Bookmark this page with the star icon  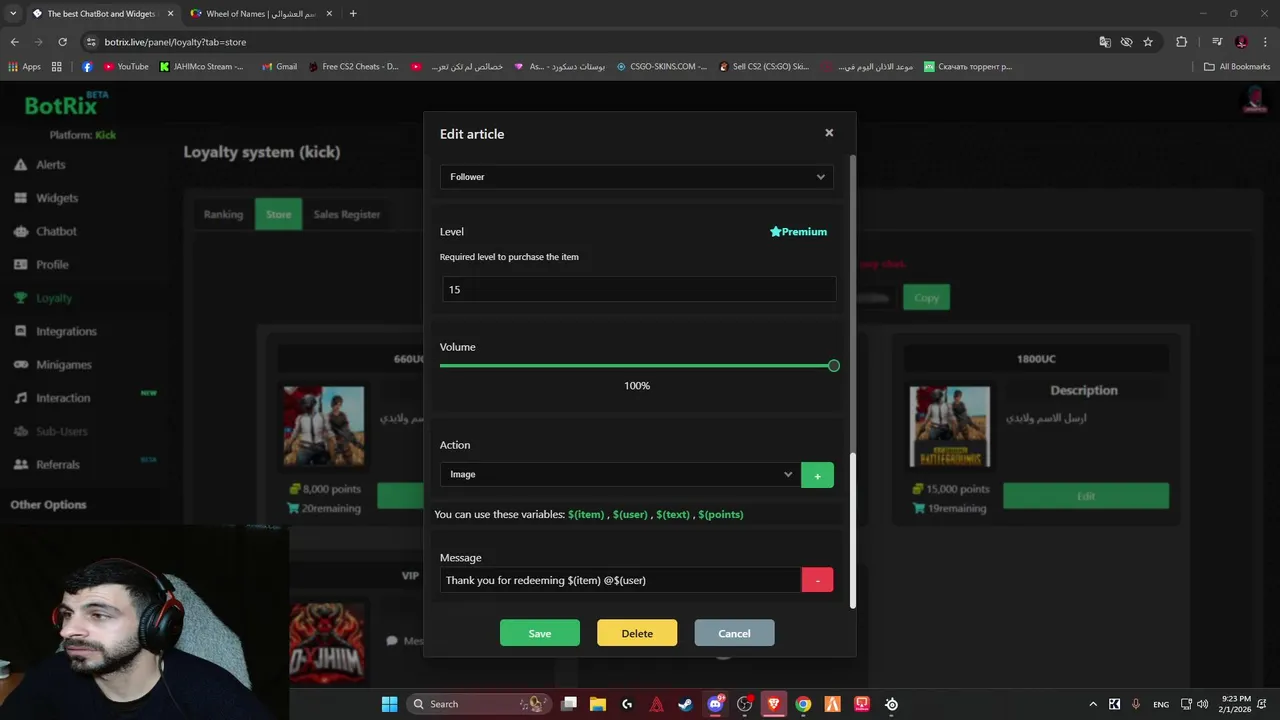tap(1148, 42)
